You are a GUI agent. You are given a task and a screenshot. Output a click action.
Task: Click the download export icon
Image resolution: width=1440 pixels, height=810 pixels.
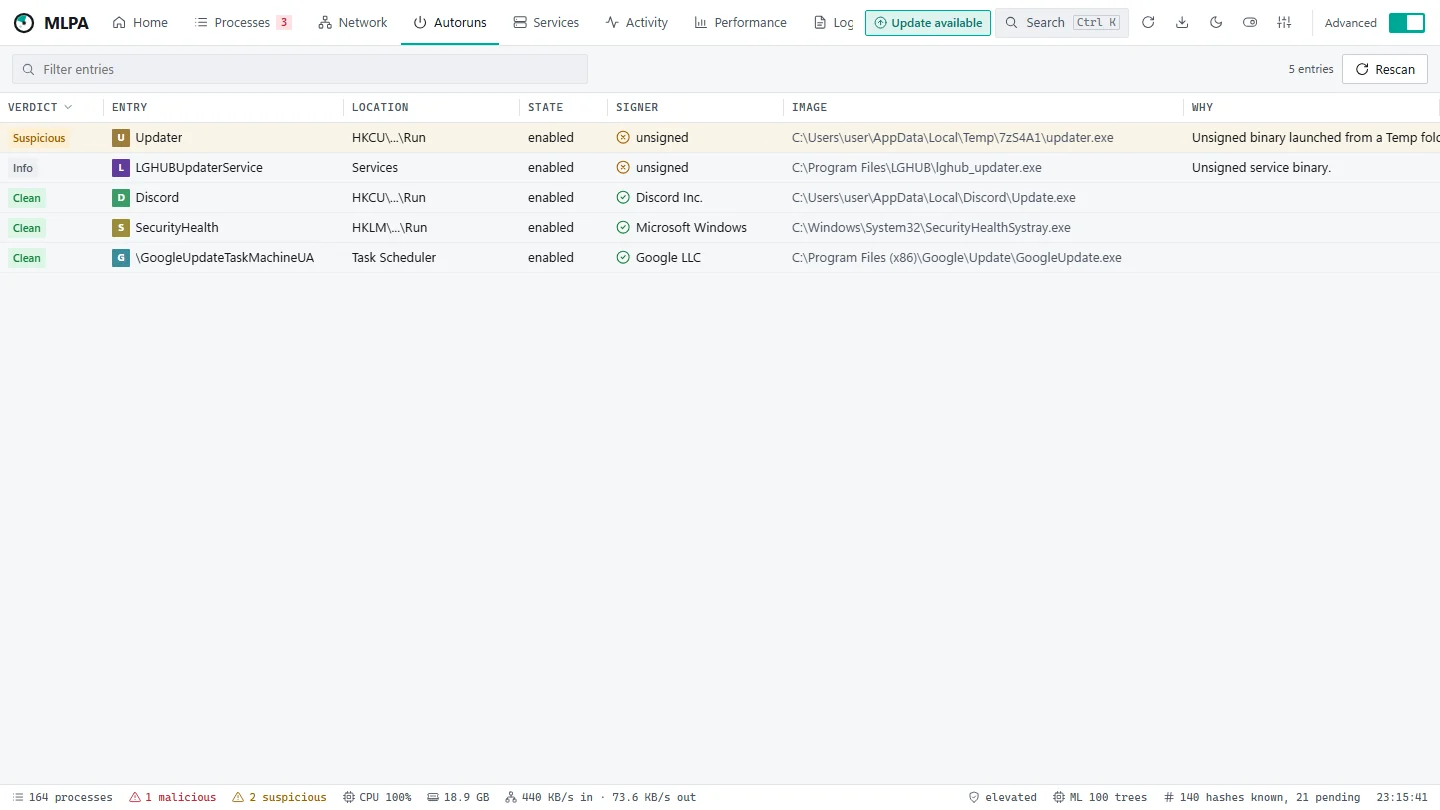pyautogui.click(x=1182, y=22)
